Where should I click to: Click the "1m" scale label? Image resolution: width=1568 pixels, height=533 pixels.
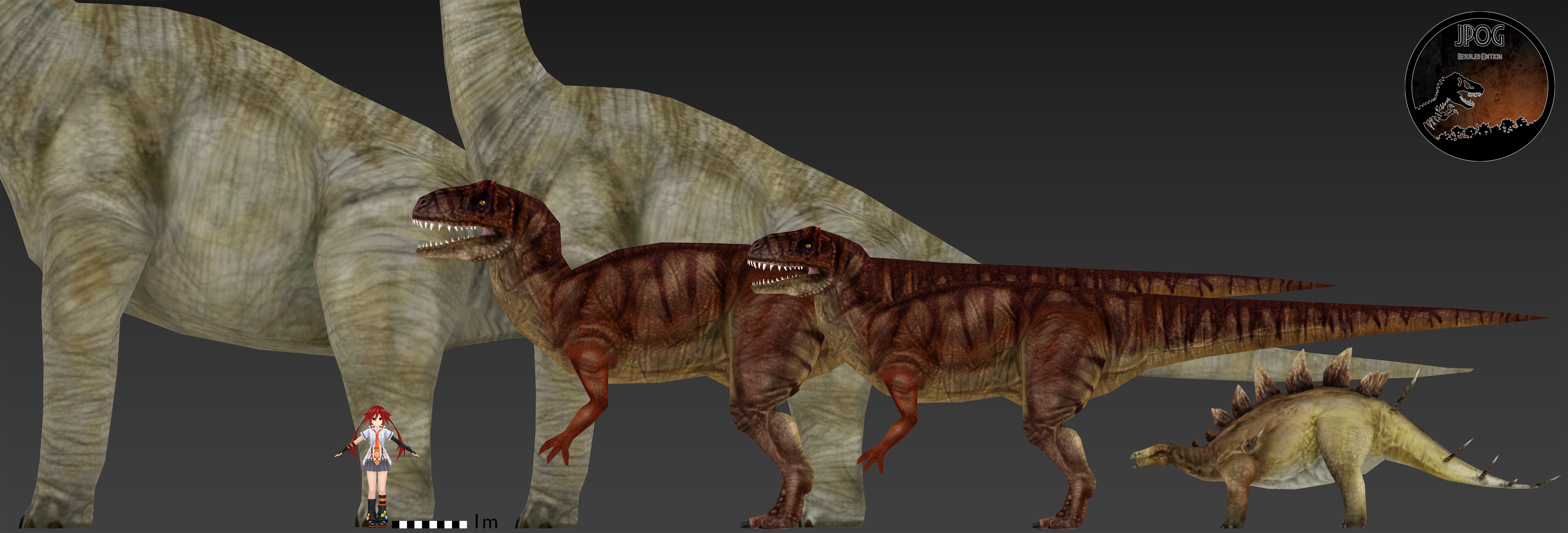pos(486,521)
